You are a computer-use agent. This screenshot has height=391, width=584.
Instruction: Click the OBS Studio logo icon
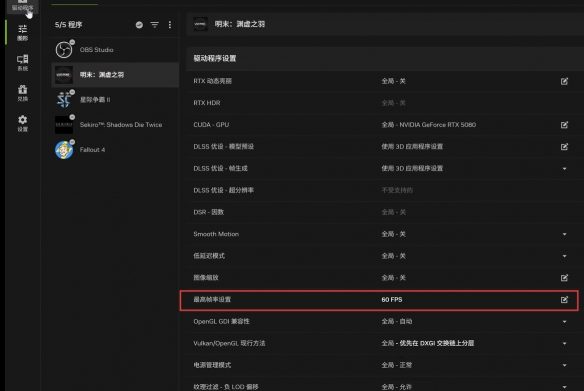pyautogui.click(x=64, y=50)
